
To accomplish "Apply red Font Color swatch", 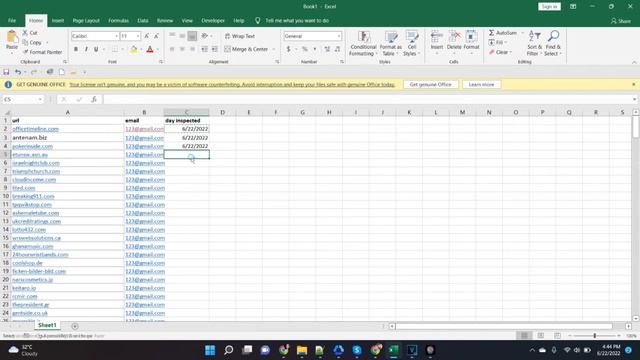I will [150, 49].
